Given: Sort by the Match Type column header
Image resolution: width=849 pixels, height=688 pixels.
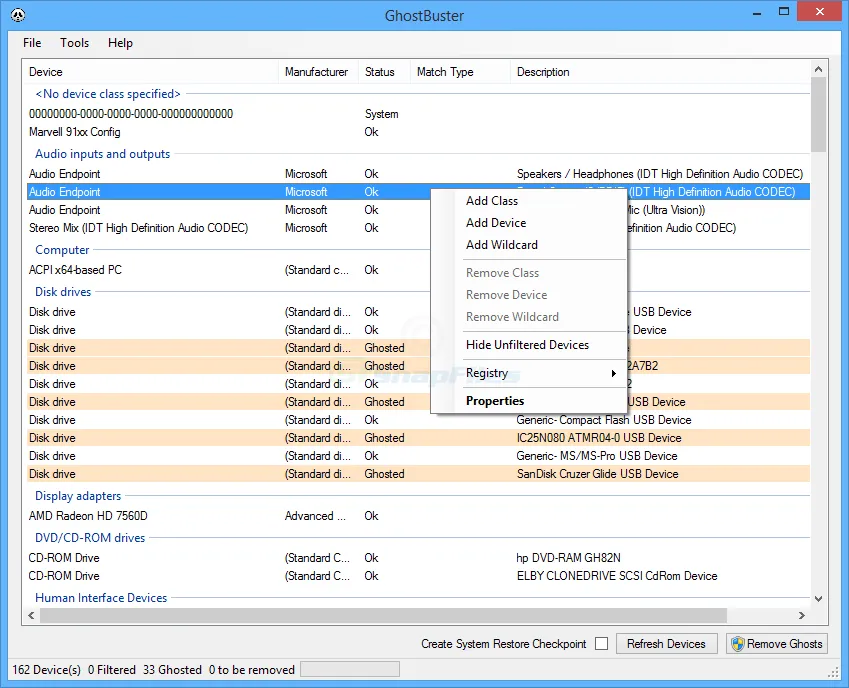Looking at the screenshot, I should [x=460, y=72].
